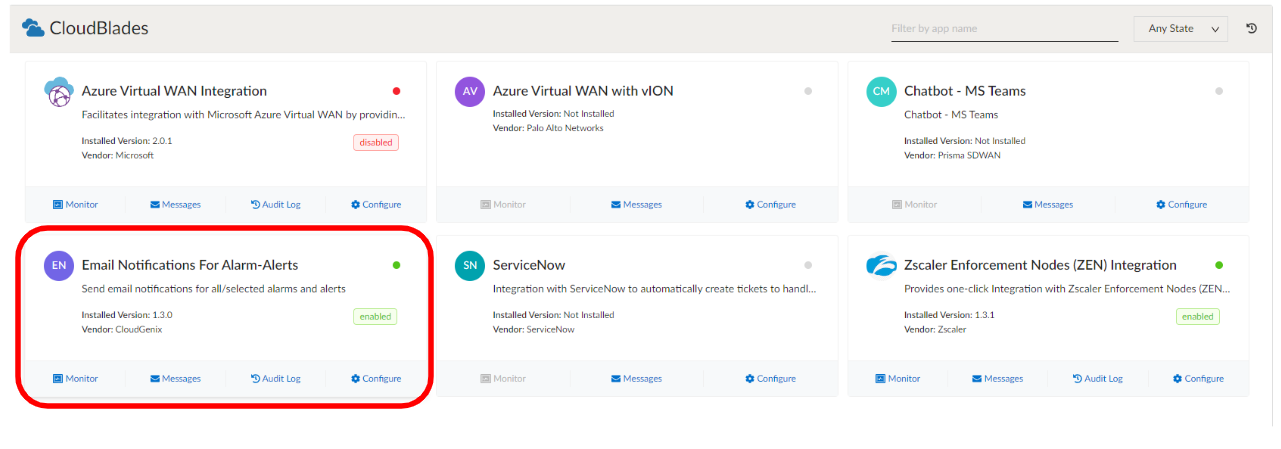Click the disabled badge on Azure Virtual WAN Integration

click(x=376, y=142)
